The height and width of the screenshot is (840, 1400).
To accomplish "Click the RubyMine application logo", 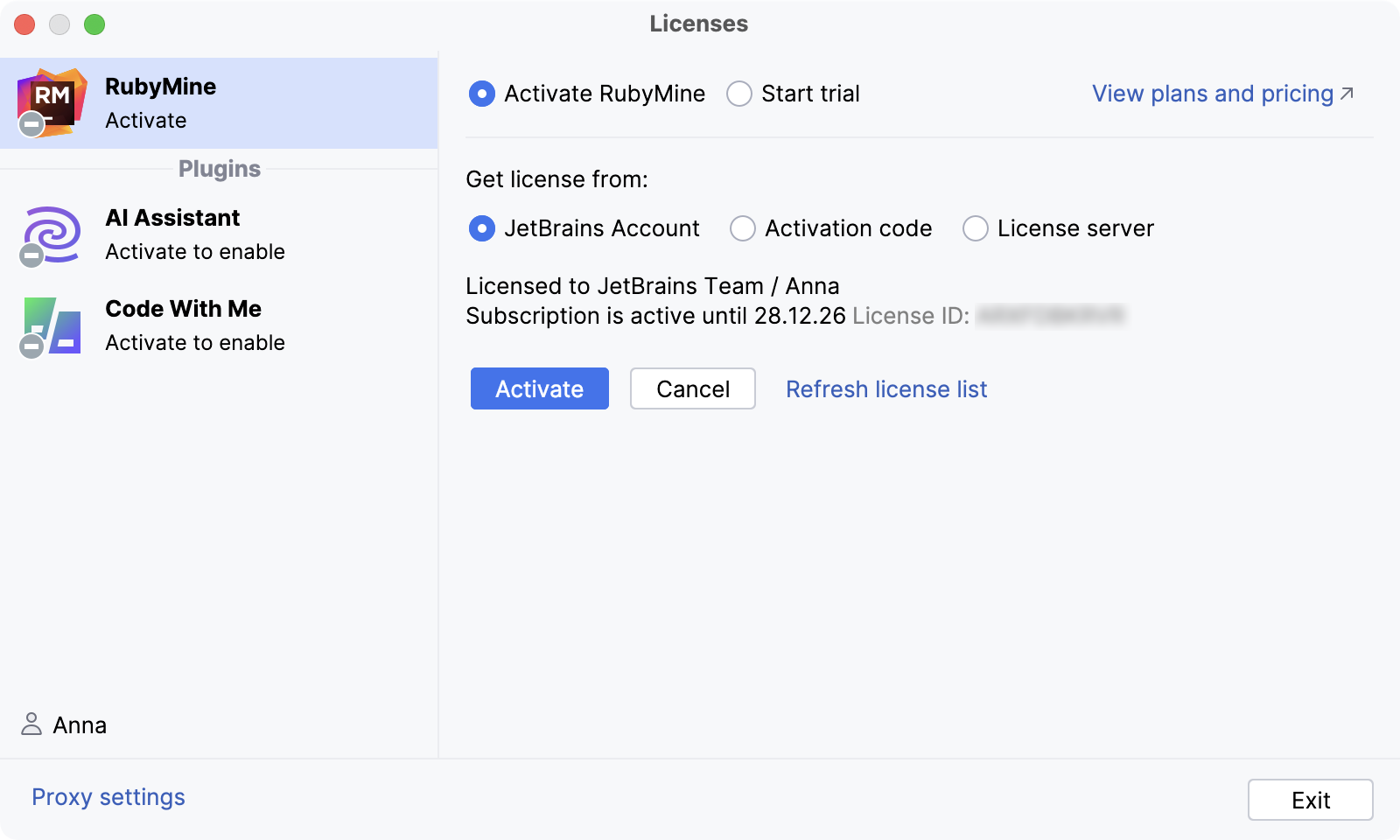I will point(52,99).
